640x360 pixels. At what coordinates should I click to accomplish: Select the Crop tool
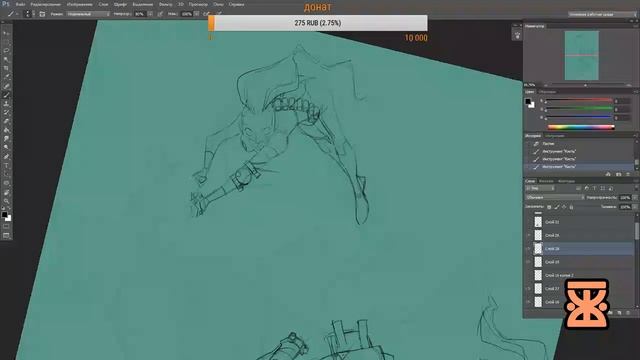click(6, 68)
